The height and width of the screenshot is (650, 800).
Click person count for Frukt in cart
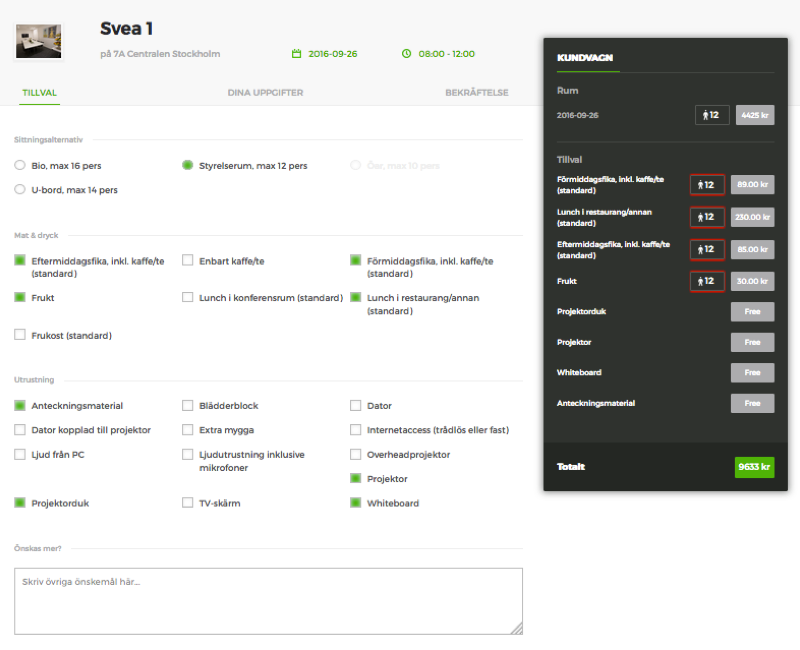pyautogui.click(x=707, y=281)
